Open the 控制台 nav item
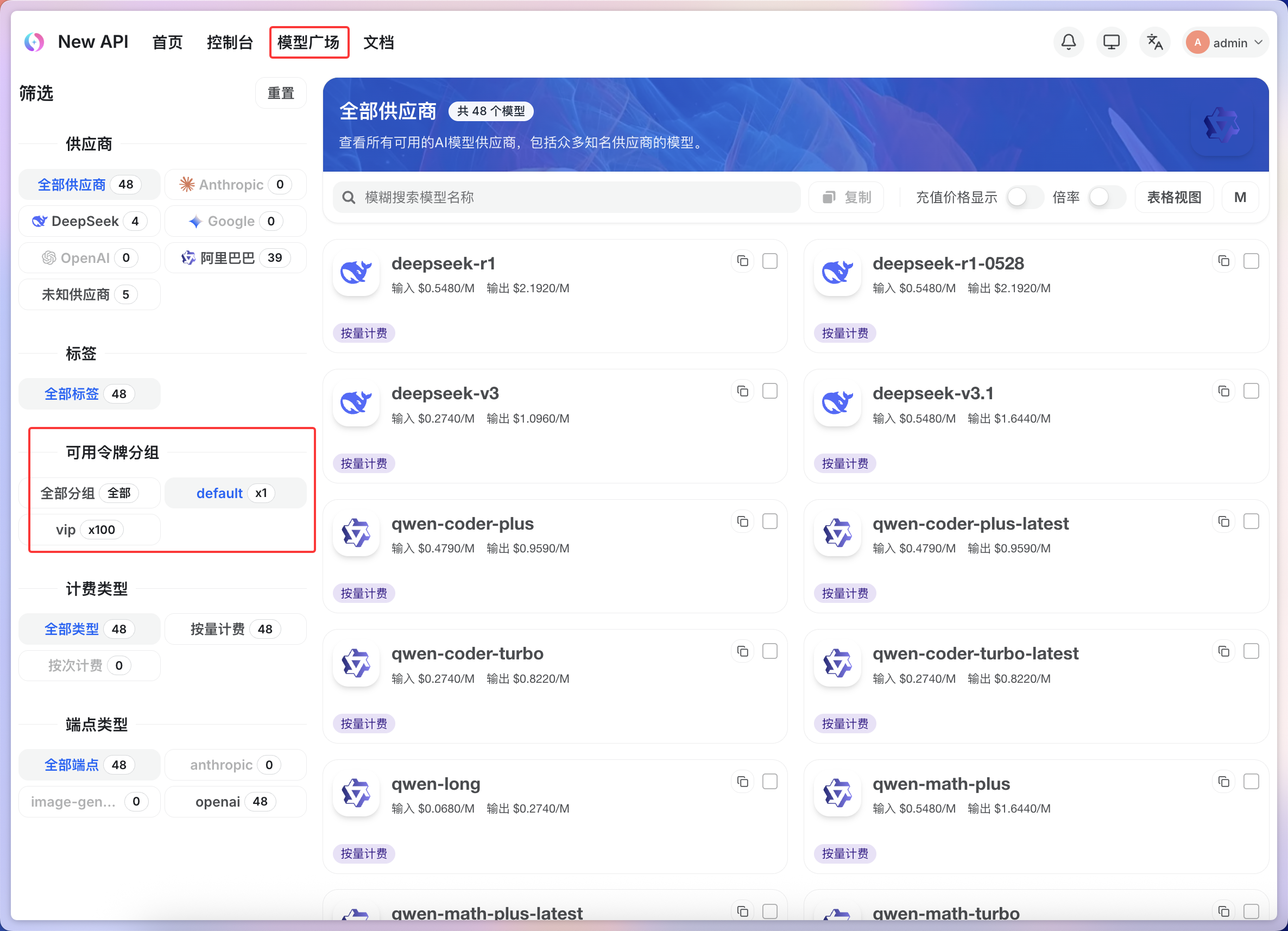The height and width of the screenshot is (931, 1288). point(230,42)
